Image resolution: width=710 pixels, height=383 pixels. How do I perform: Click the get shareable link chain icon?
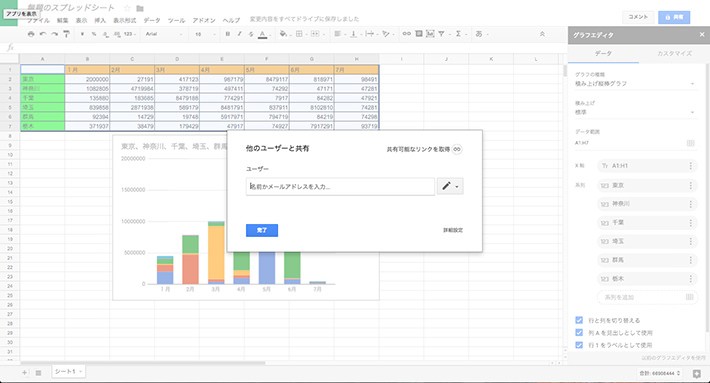point(457,149)
